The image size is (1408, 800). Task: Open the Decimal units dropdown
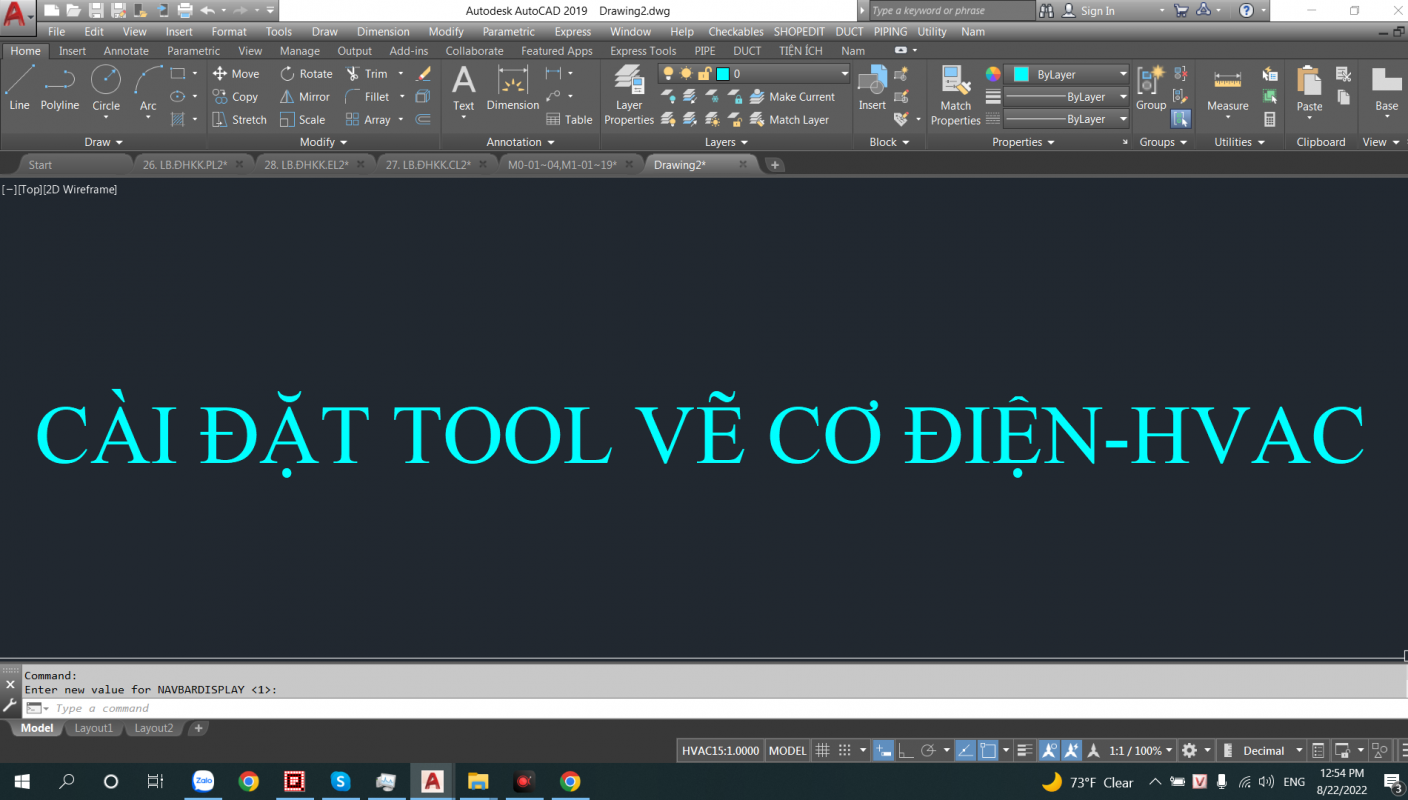[x=1271, y=751]
